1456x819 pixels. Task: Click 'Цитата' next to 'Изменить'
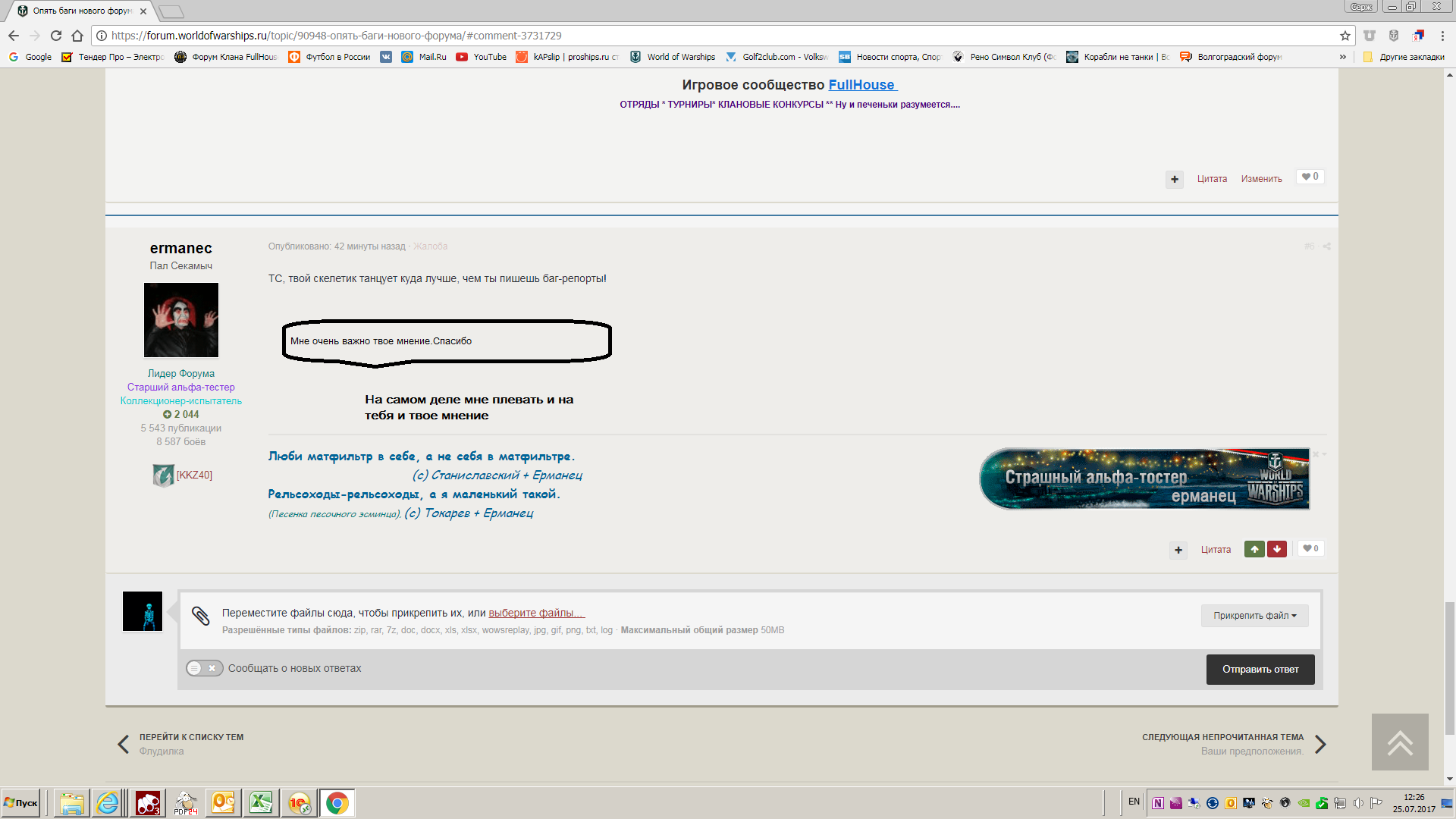click(x=1212, y=179)
